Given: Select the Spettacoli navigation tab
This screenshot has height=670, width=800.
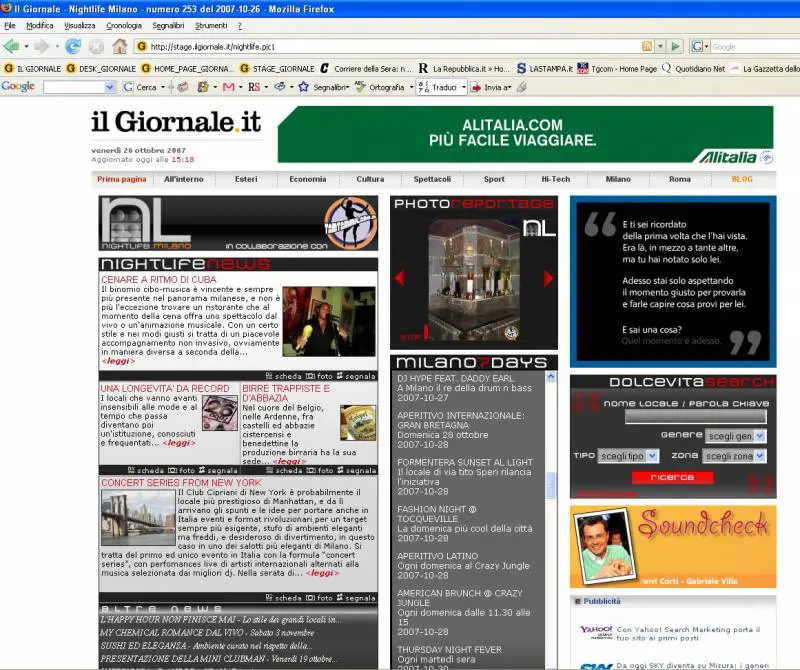Looking at the screenshot, I should (432, 179).
